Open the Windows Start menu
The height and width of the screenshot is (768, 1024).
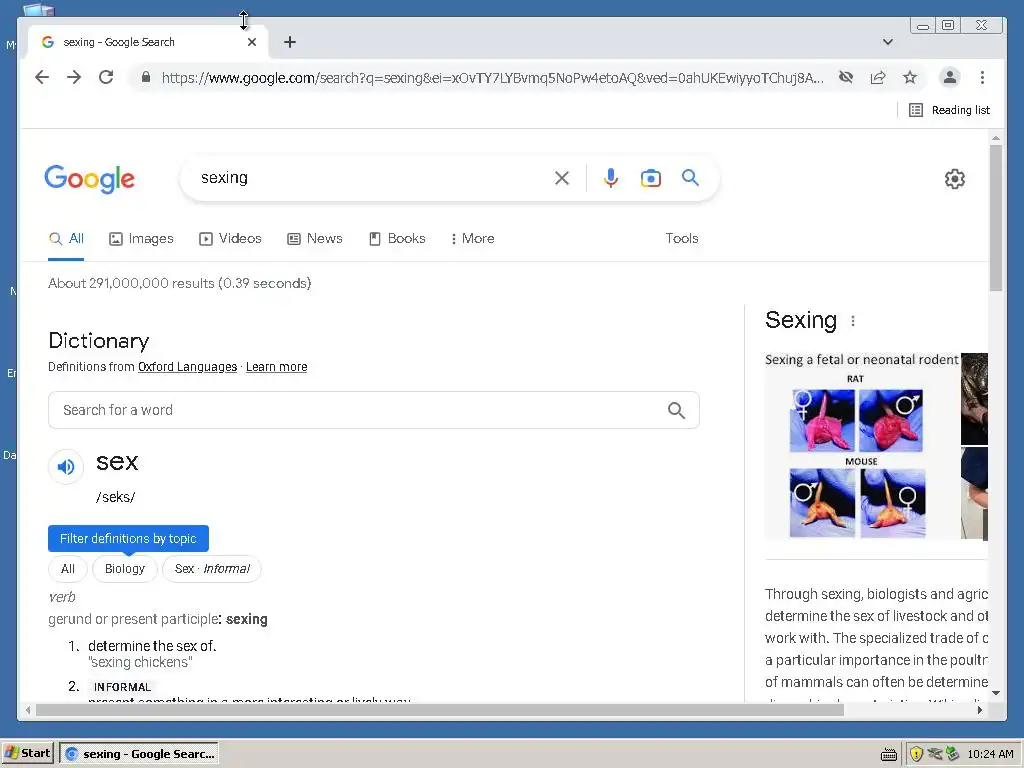click(27, 753)
